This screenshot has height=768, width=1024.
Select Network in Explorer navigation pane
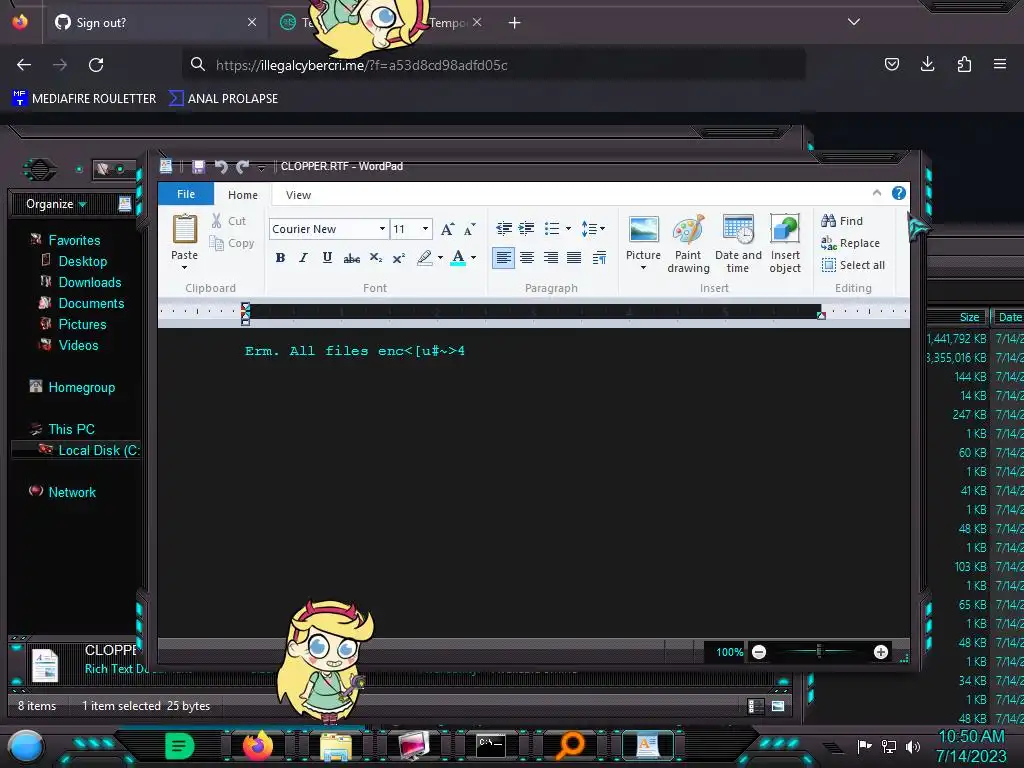click(63, 492)
